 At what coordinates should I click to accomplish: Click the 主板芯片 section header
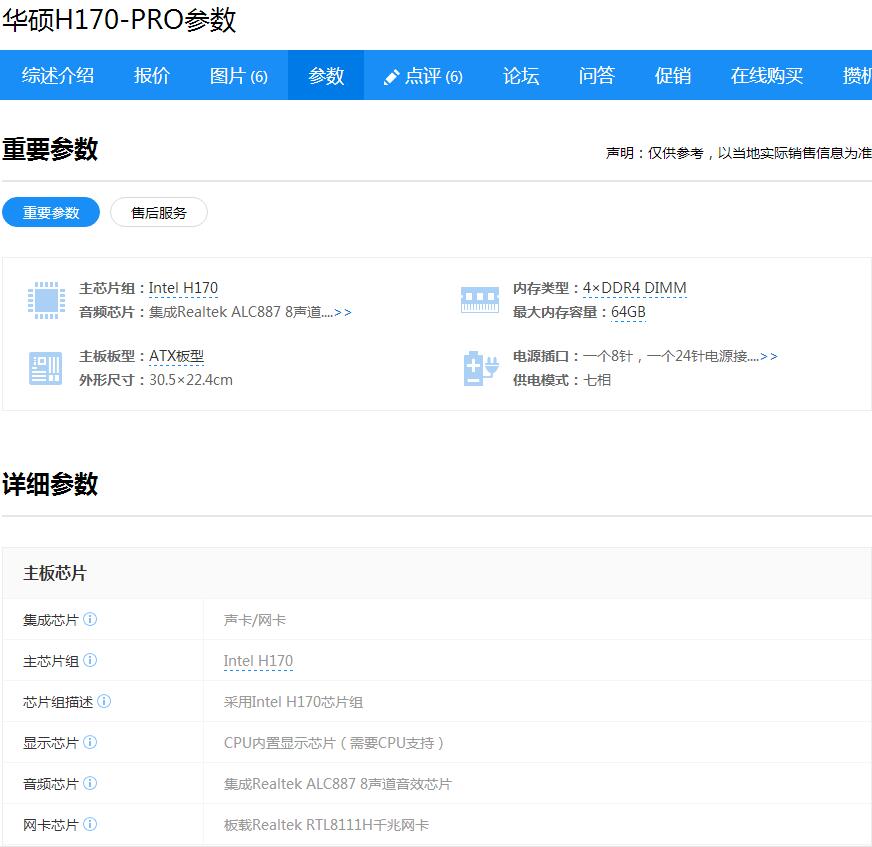point(54,573)
